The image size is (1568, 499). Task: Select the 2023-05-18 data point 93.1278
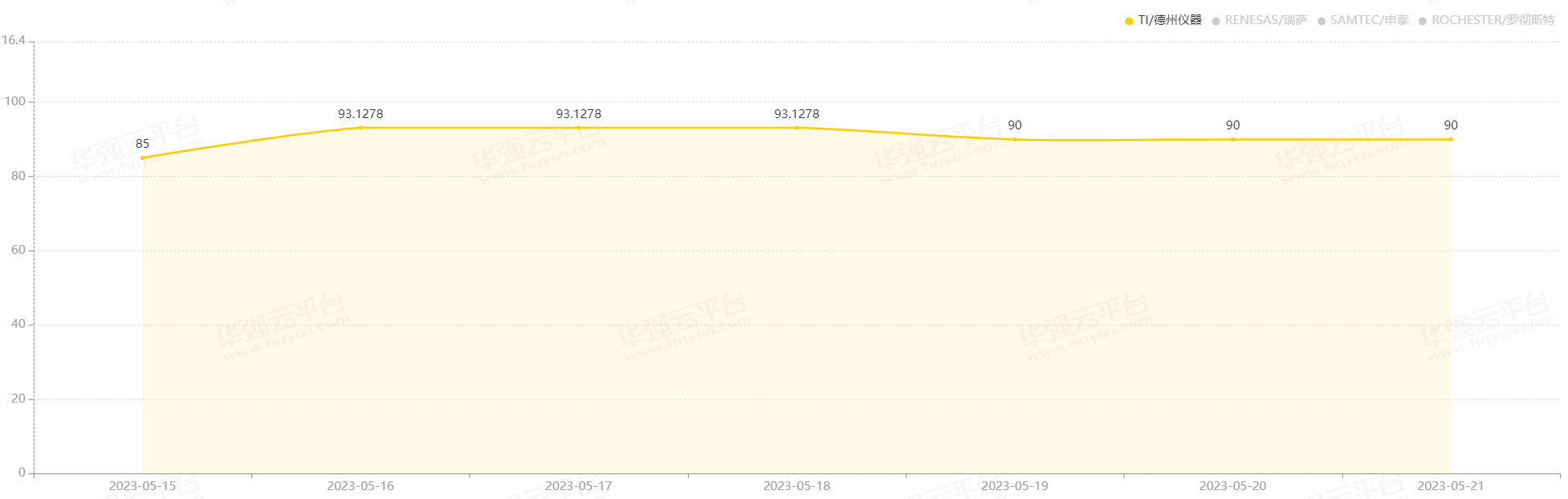pos(796,128)
